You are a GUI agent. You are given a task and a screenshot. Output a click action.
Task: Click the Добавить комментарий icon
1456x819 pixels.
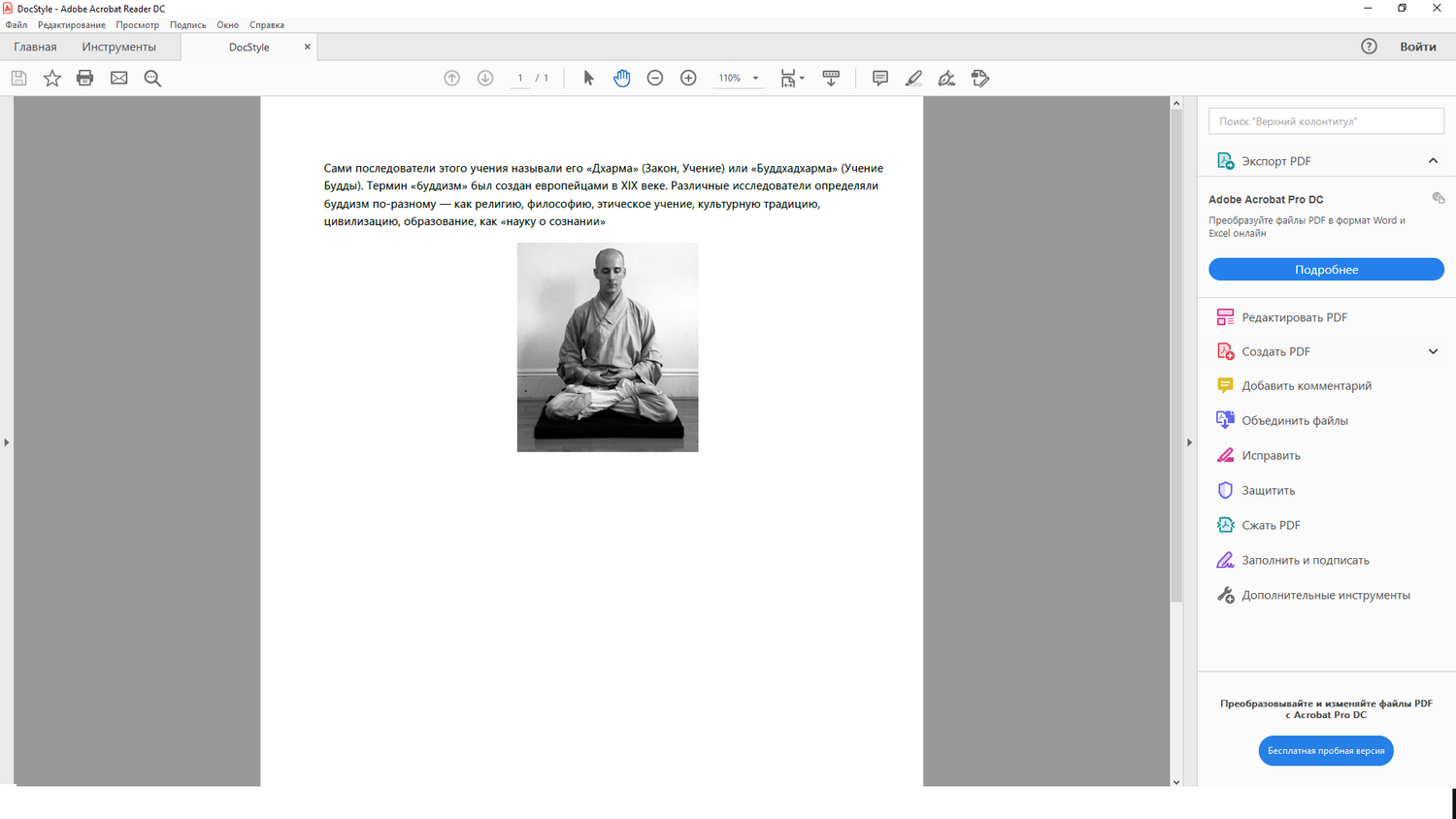1225,385
